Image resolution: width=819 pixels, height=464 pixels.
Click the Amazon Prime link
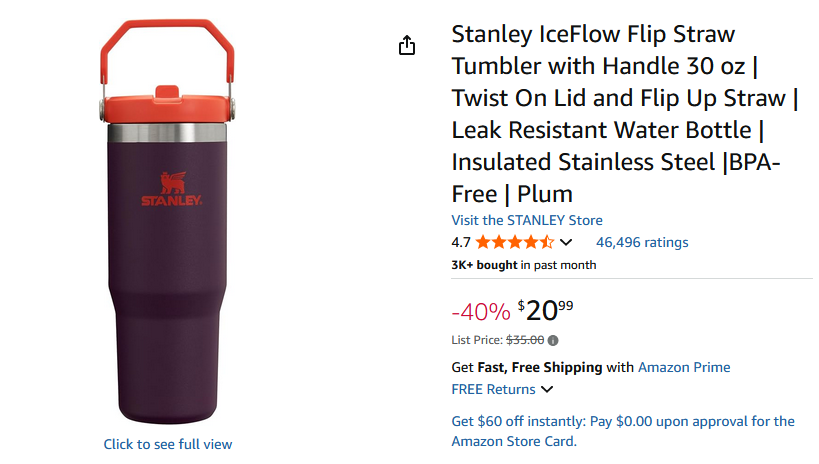(684, 367)
